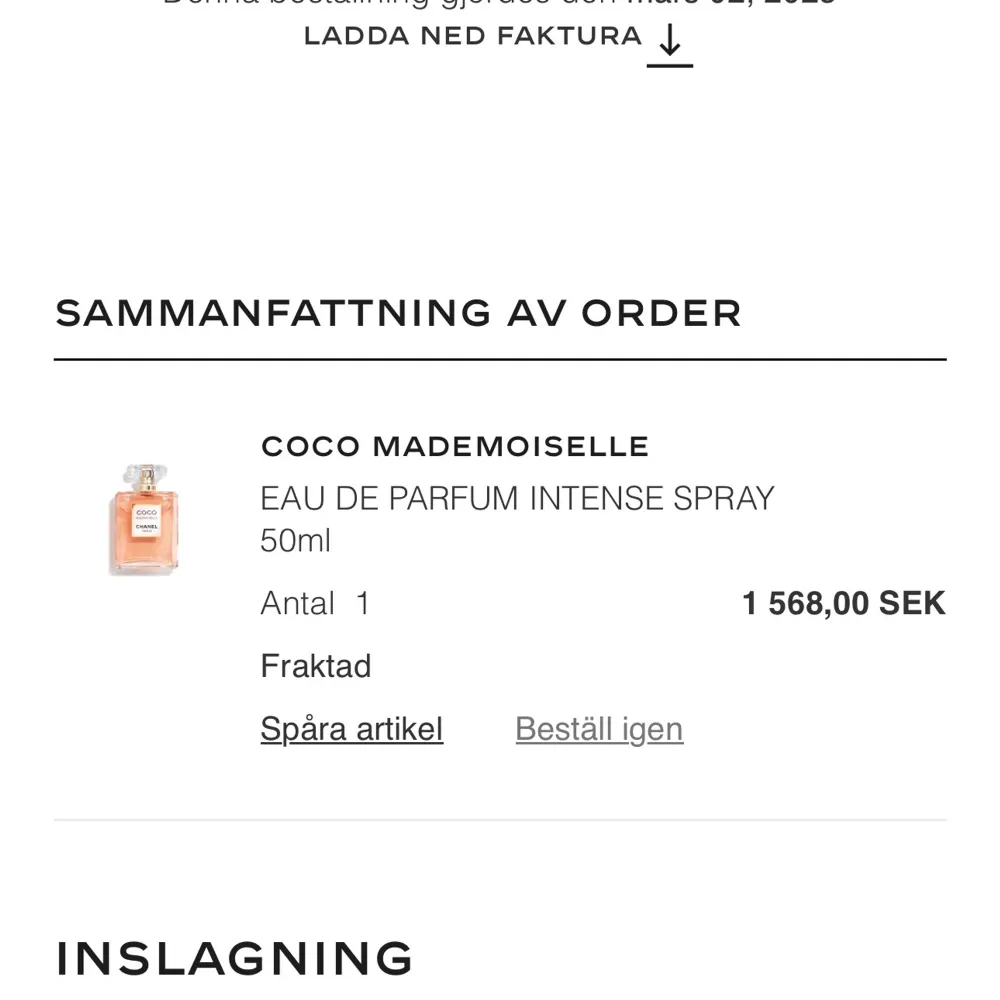Screen dimensions: 1000x1000
Task: Click the COCO MADEMOISELLE product name
Action: click(x=455, y=446)
